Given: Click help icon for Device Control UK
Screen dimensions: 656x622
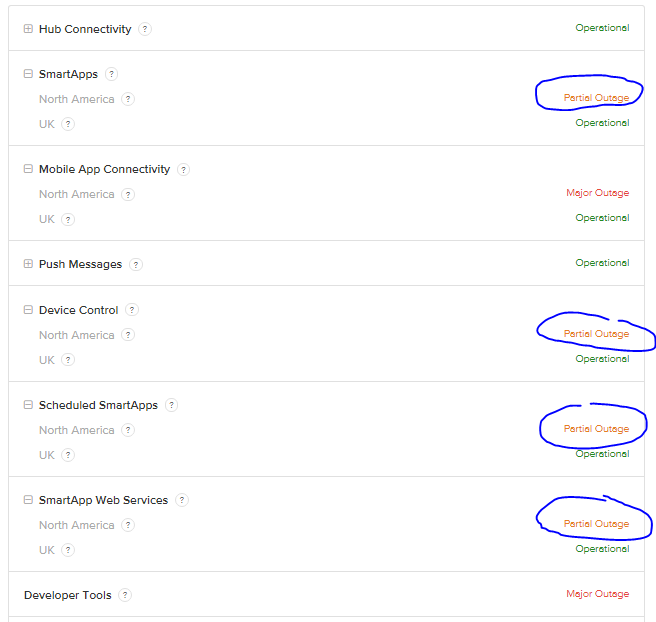Looking at the screenshot, I should (x=68, y=360).
